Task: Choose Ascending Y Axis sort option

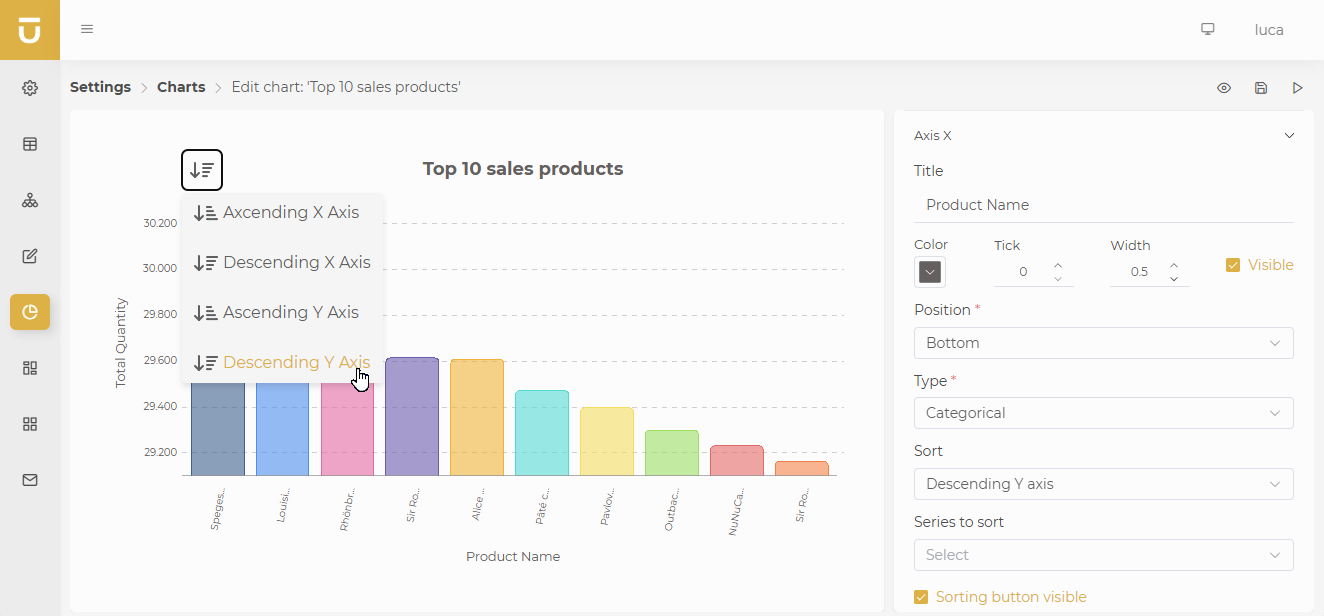Action: [x=290, y=313]
